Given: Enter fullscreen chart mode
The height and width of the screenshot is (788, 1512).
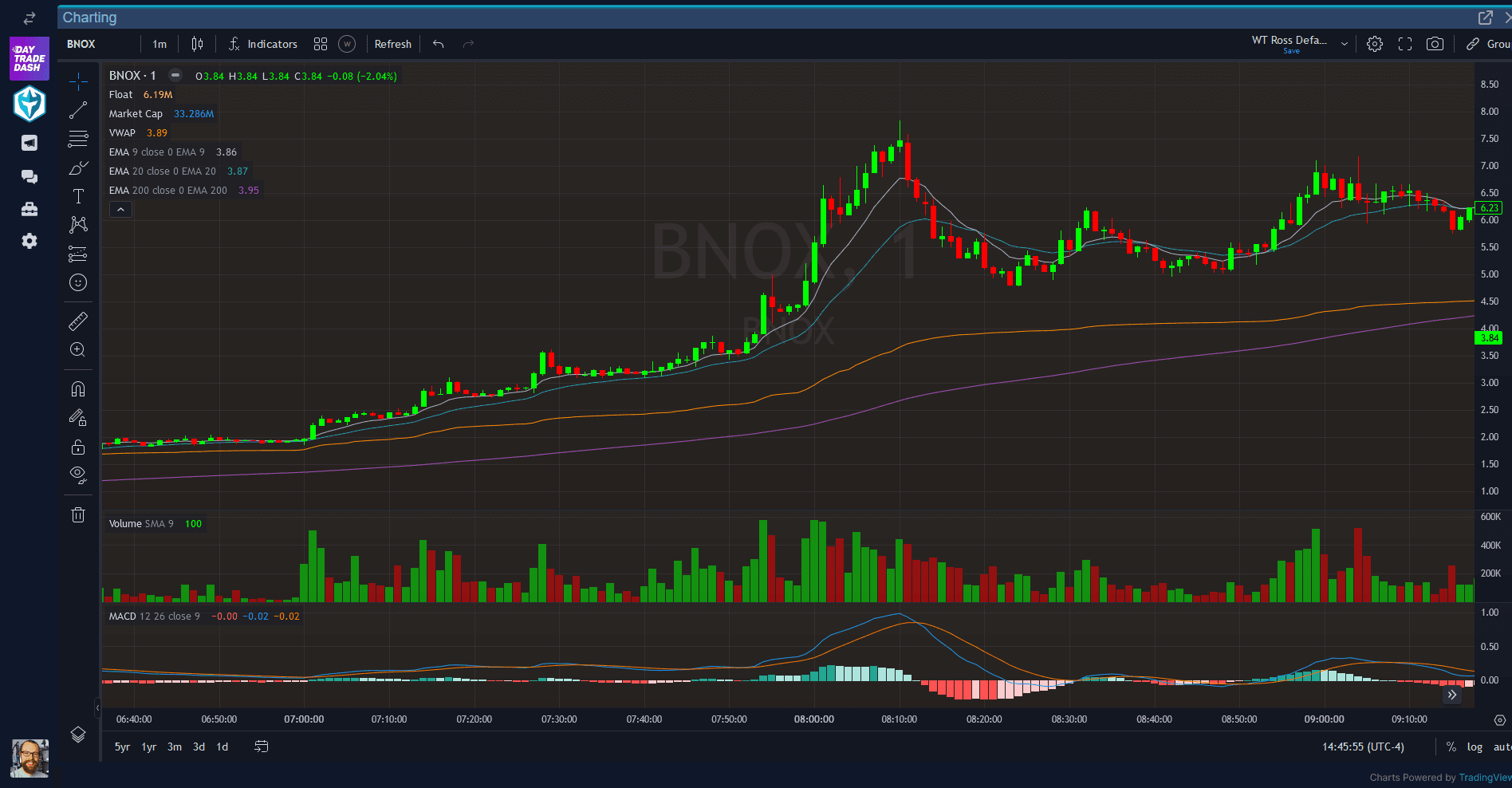Looking at the screenshot, I should click(1404, 44).
